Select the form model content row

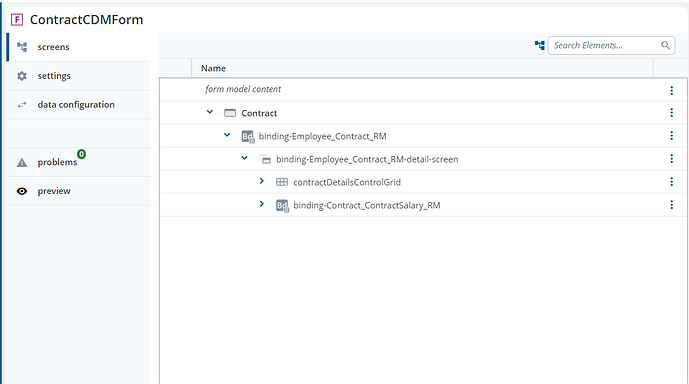(x=423, y=90)
